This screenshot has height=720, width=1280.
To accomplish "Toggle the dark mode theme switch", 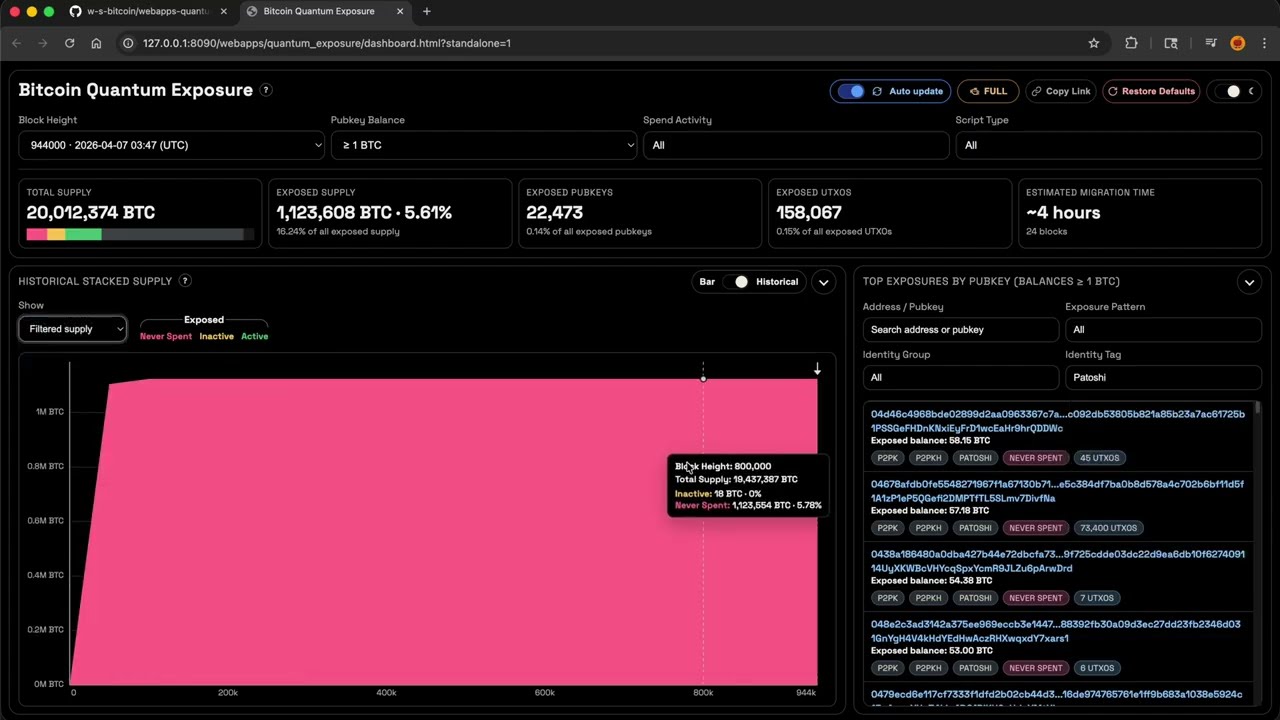I will (1234, 91).
